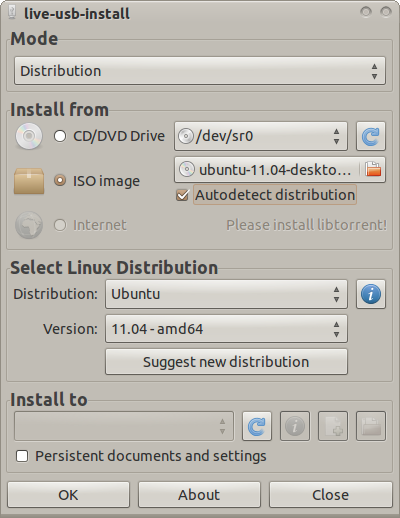The height and width of the screenshot is (518, 400).
Task: Refresh the Install to device list
Action: [257, 426]
